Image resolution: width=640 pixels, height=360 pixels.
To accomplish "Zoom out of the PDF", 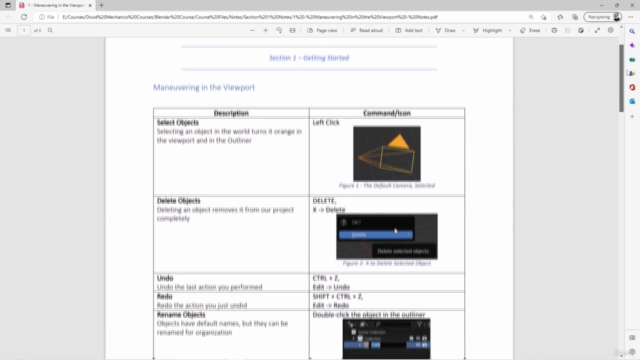I will coord(252,31).
